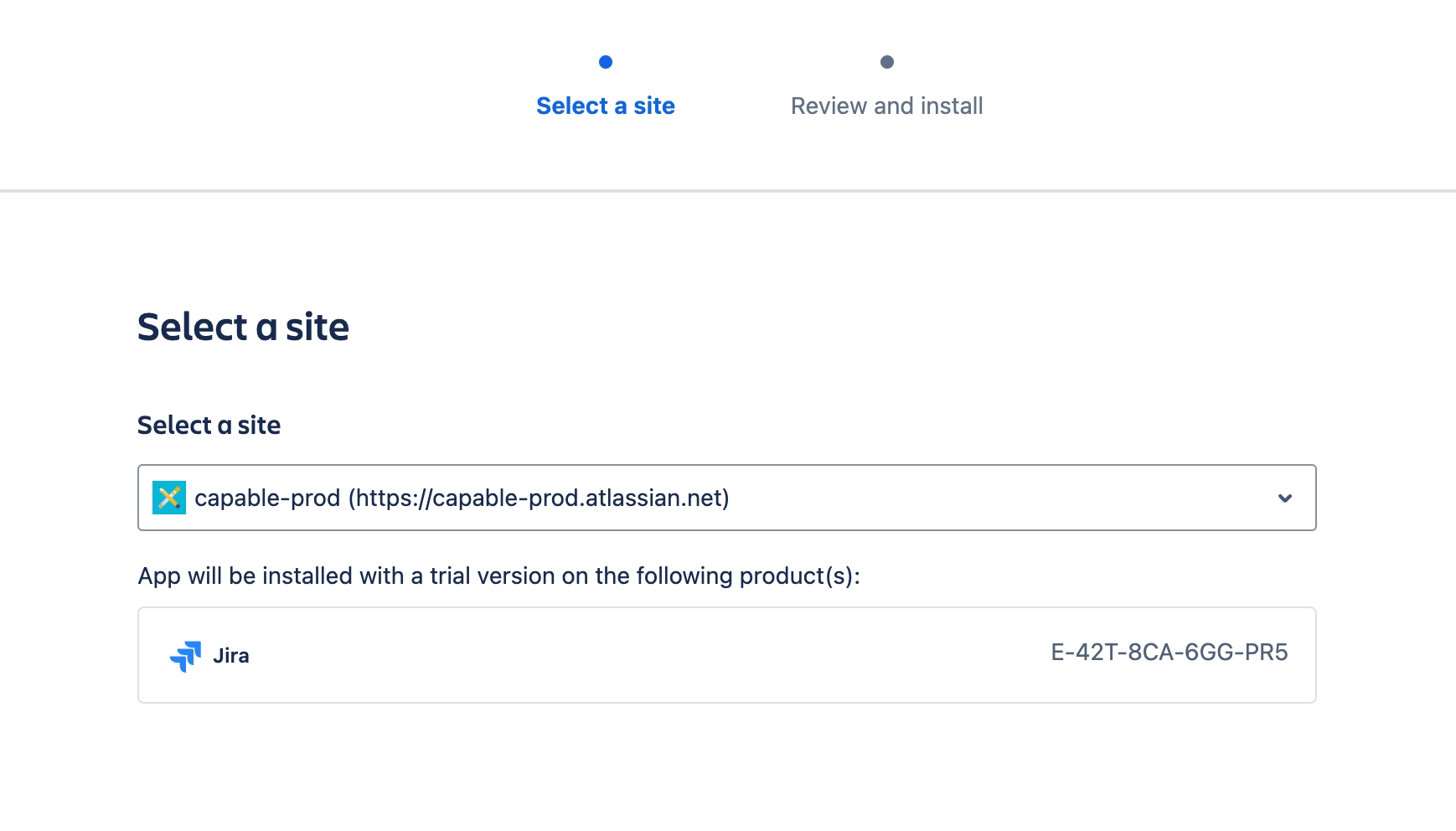Click the Review and install step label
This screenshot has height=831, width=1456.
coord(886,106)
